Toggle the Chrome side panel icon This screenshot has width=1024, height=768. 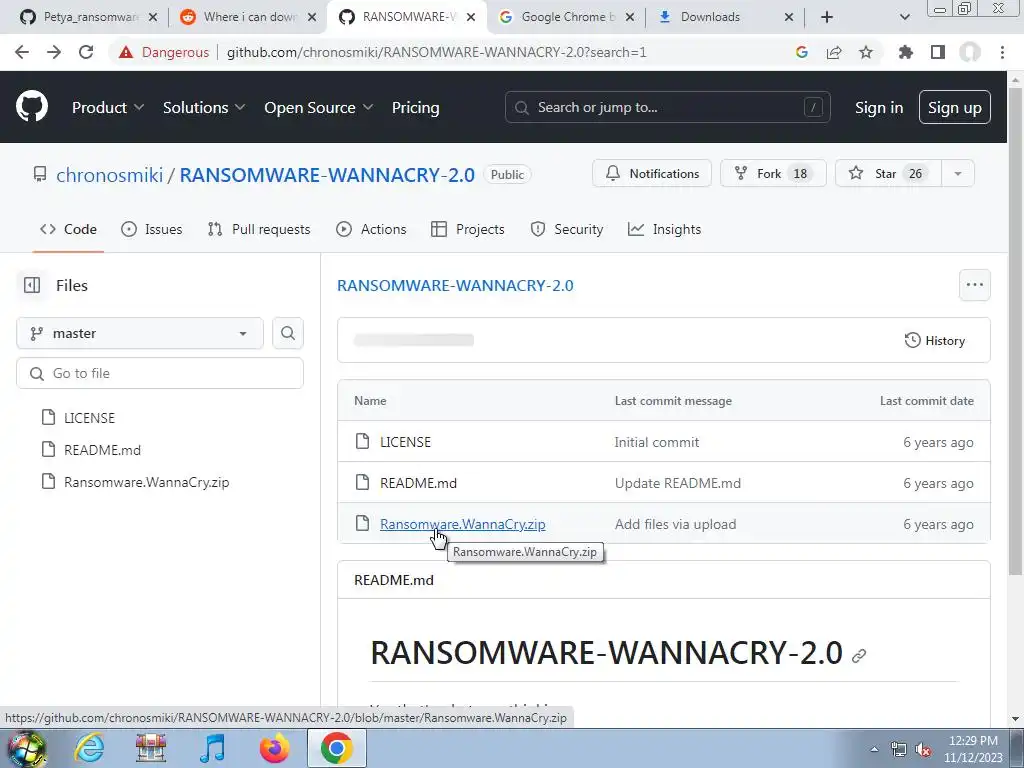tap(938, 52)
